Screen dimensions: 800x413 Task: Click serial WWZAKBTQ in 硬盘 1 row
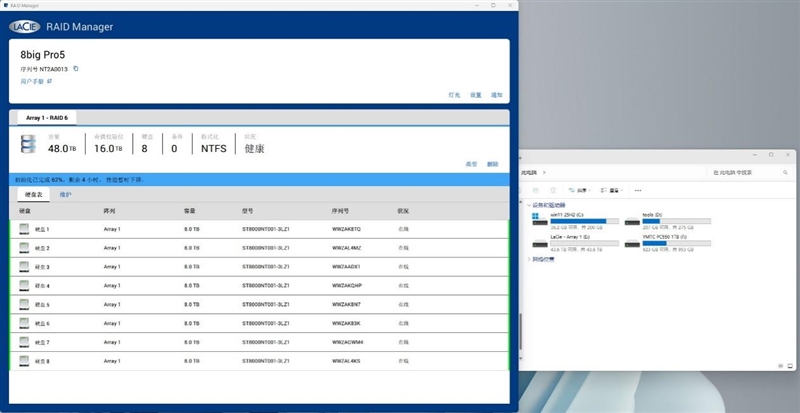(346, 229)
